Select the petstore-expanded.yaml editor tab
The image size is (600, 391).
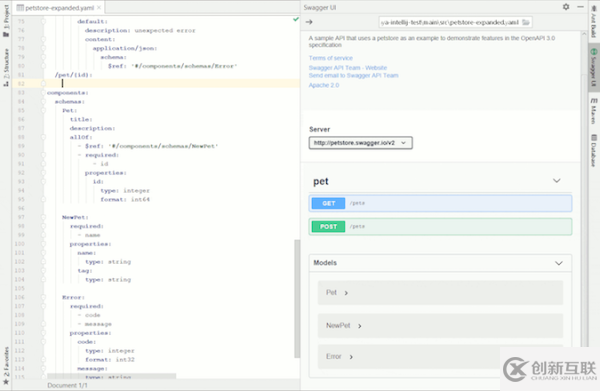(x=59, y=8)
